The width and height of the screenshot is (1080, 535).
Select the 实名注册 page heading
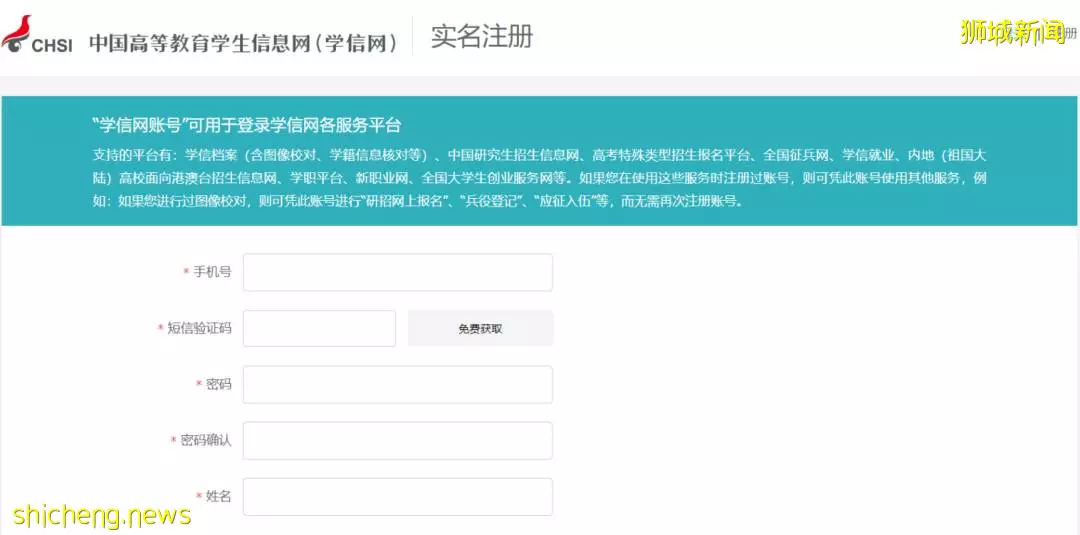coord(481,36)
